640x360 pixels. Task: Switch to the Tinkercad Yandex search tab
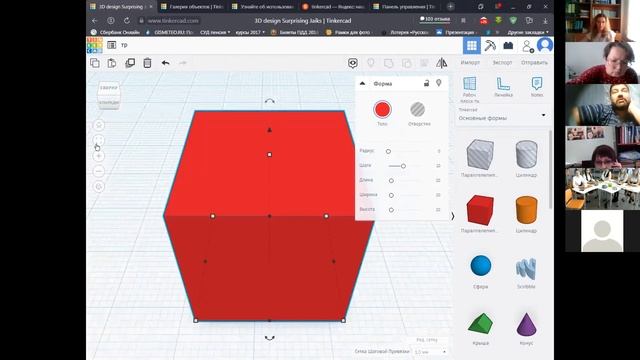[333, 7]
